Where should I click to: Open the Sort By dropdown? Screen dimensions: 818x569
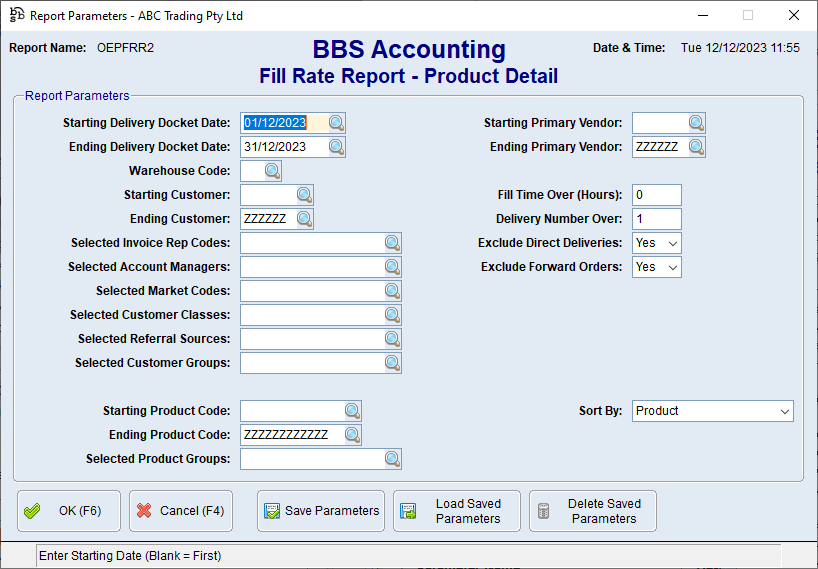pyautogui.click(x=784, y=411)
